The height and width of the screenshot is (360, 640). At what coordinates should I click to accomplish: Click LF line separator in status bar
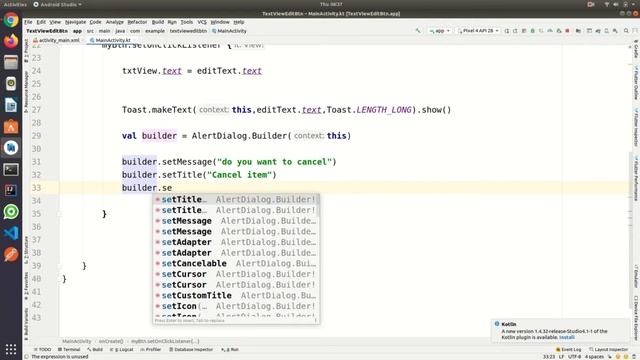[561, 357]
